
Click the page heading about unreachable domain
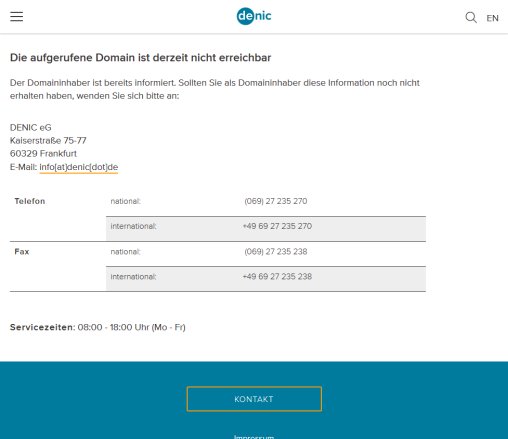(140, 58)
